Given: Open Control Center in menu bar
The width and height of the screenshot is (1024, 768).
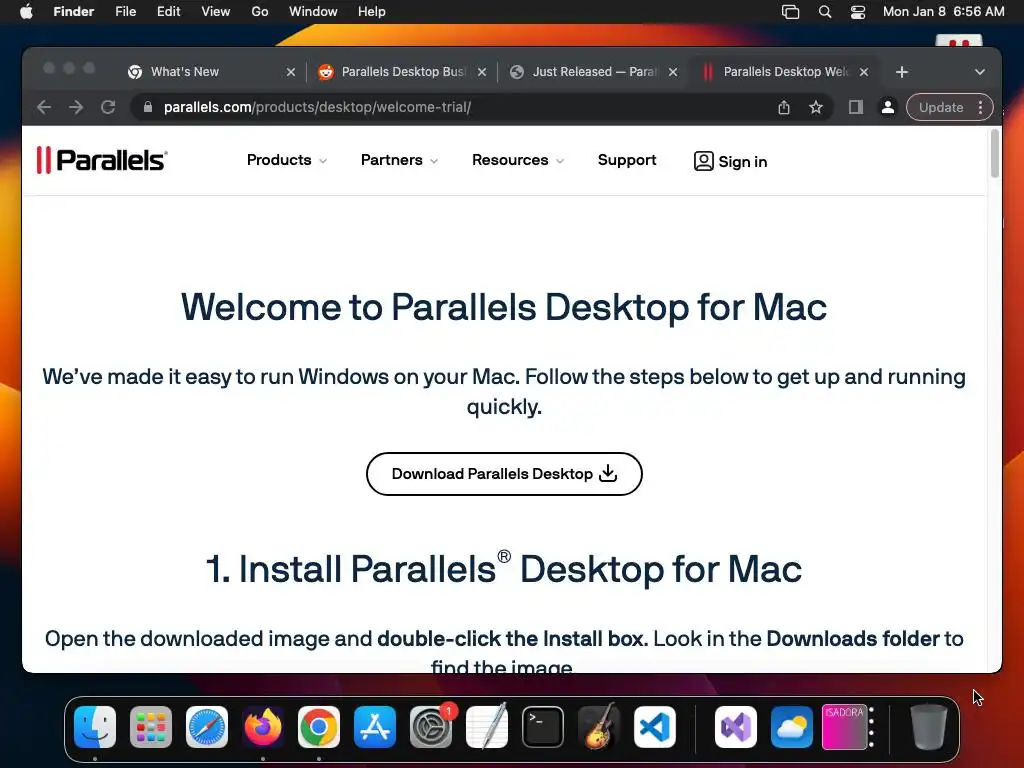Looking at the screenshot, I should (x=857, y=12).
